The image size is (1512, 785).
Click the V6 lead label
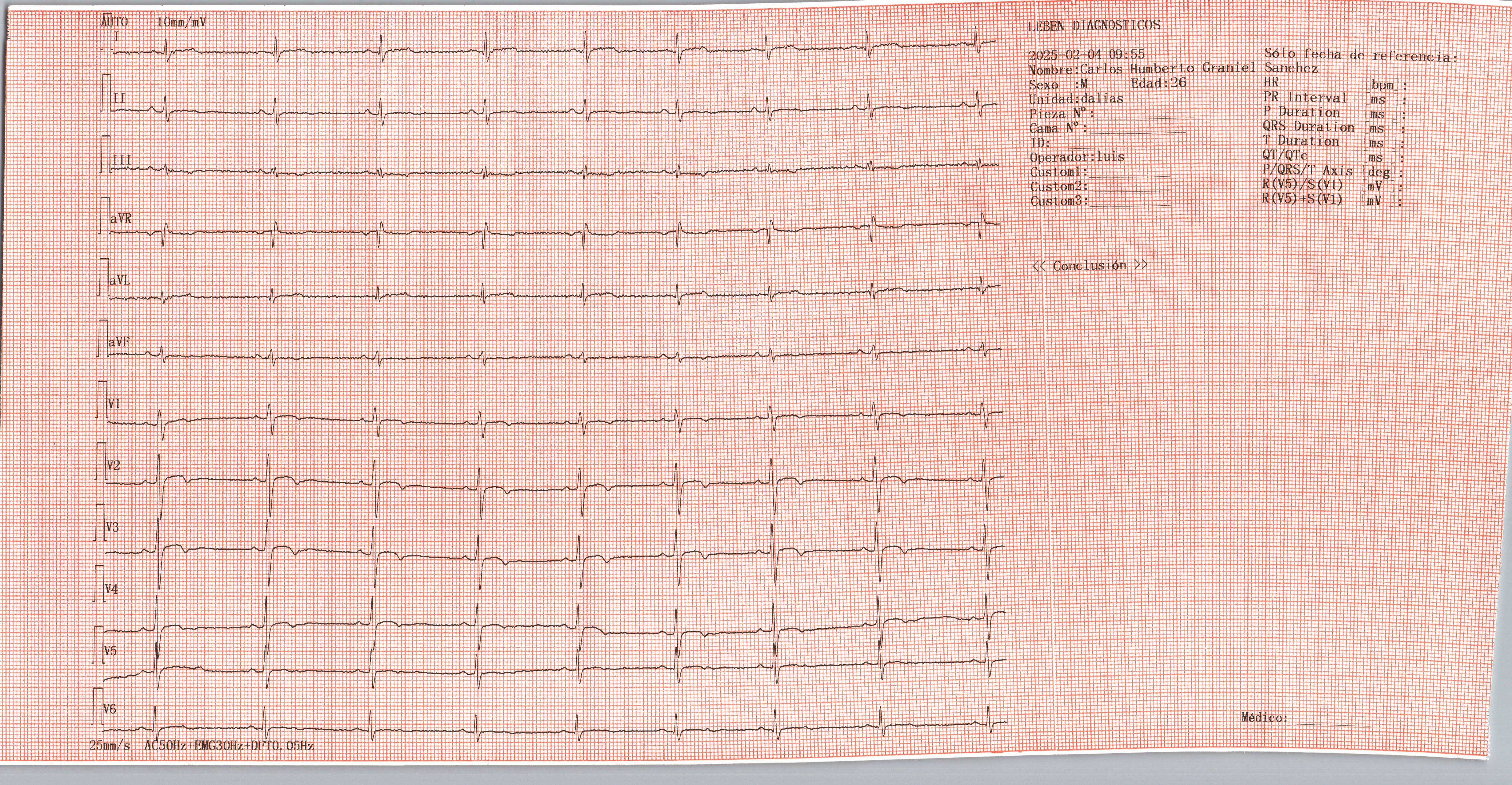coord(109,709)
